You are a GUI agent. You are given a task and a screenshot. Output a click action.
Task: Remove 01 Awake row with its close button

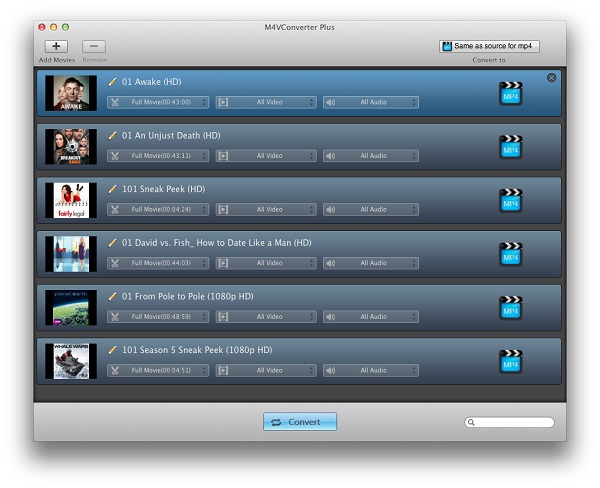pos(551,78)
